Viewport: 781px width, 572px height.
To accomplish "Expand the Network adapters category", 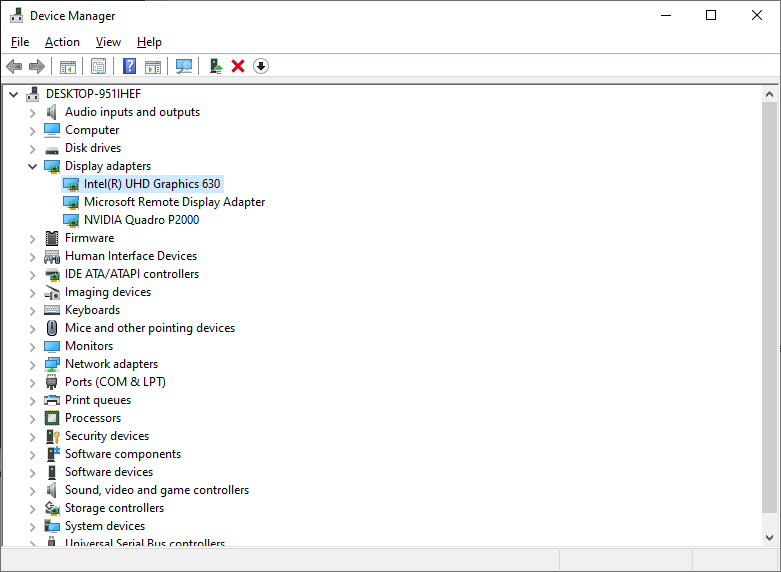I will click(x=32, y=364).
